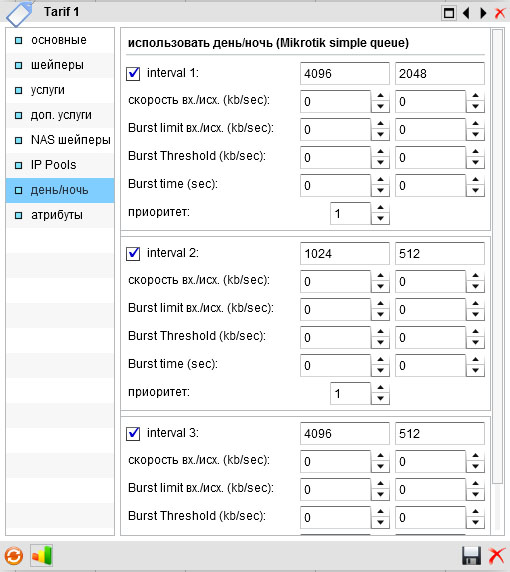
Task: Increase interval 2 incoming Burst Threshold
Action: pyautogui.click(x=380, y=332)
